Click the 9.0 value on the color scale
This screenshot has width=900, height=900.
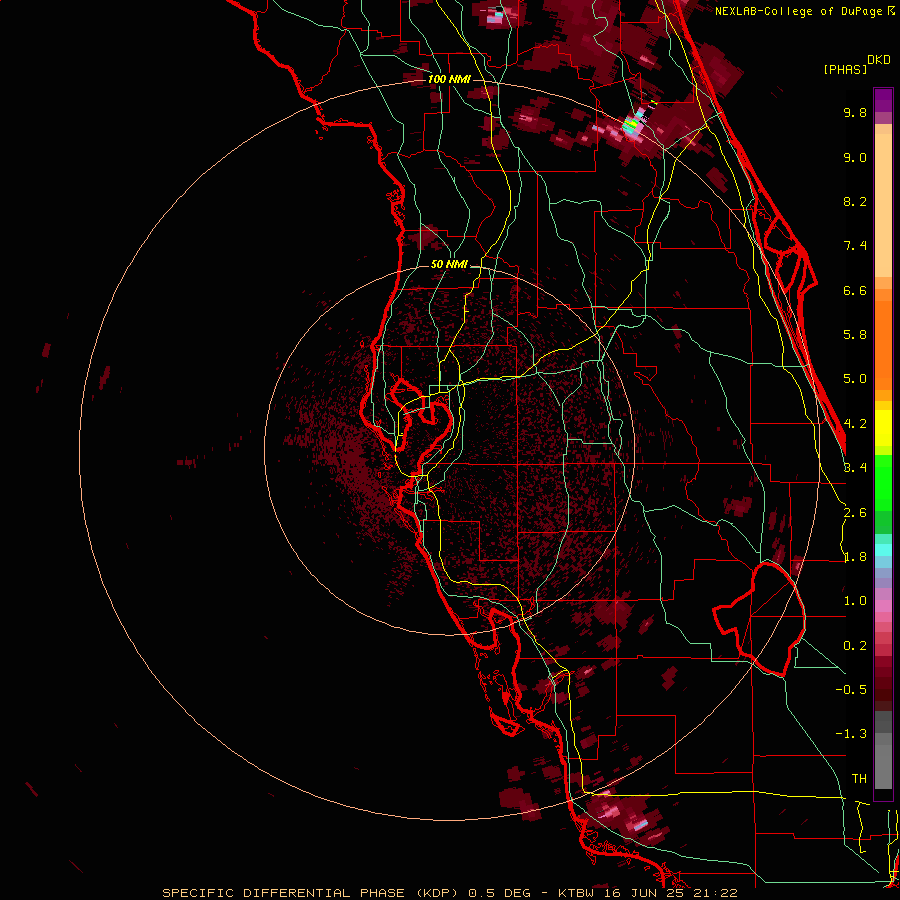(855, 157)
